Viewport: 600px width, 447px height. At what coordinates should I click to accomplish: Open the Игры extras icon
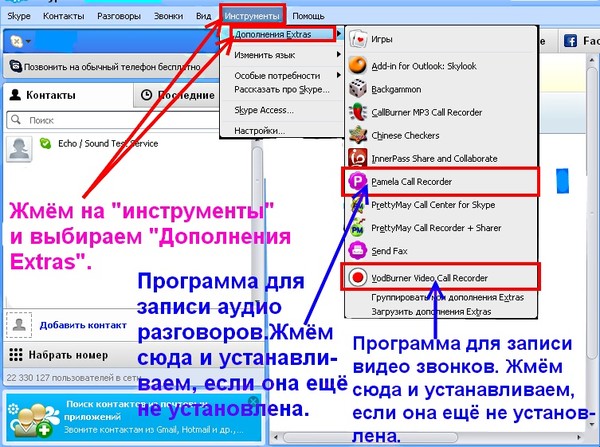tap(358, 39)
